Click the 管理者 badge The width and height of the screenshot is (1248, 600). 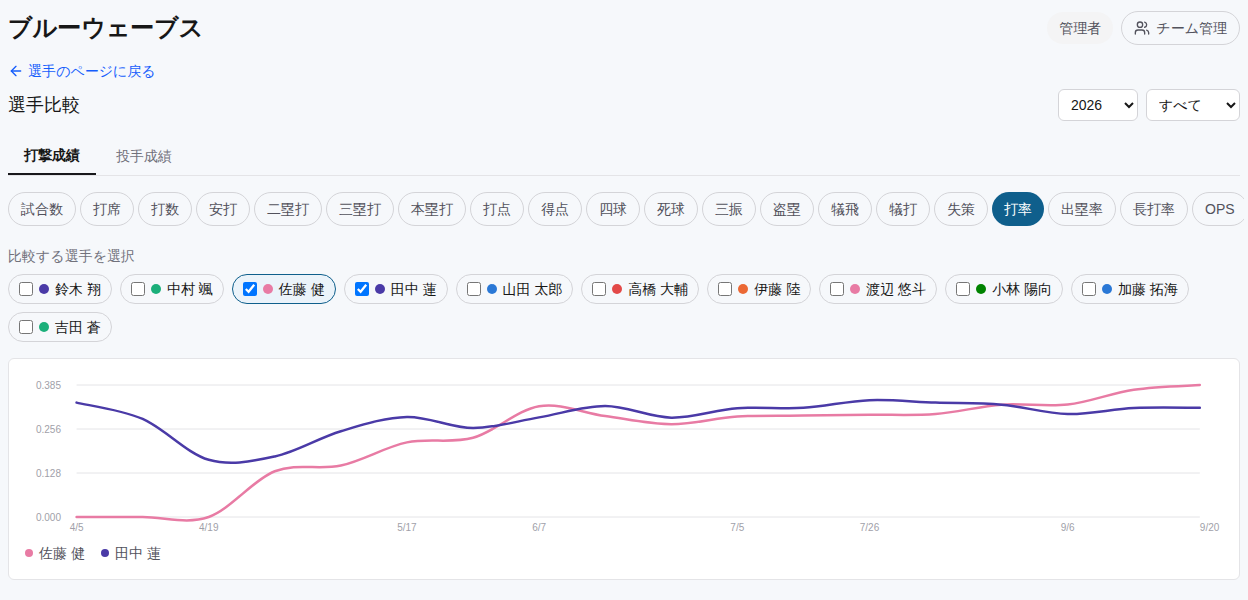(x=1080, y=28)
